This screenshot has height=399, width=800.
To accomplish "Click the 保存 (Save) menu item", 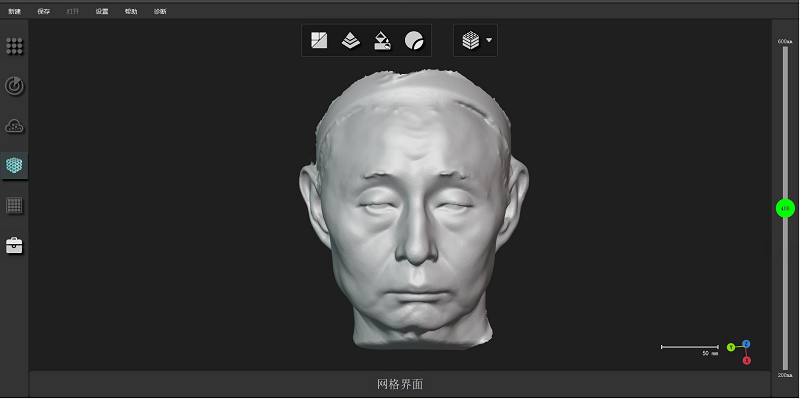I will (43, 11).
